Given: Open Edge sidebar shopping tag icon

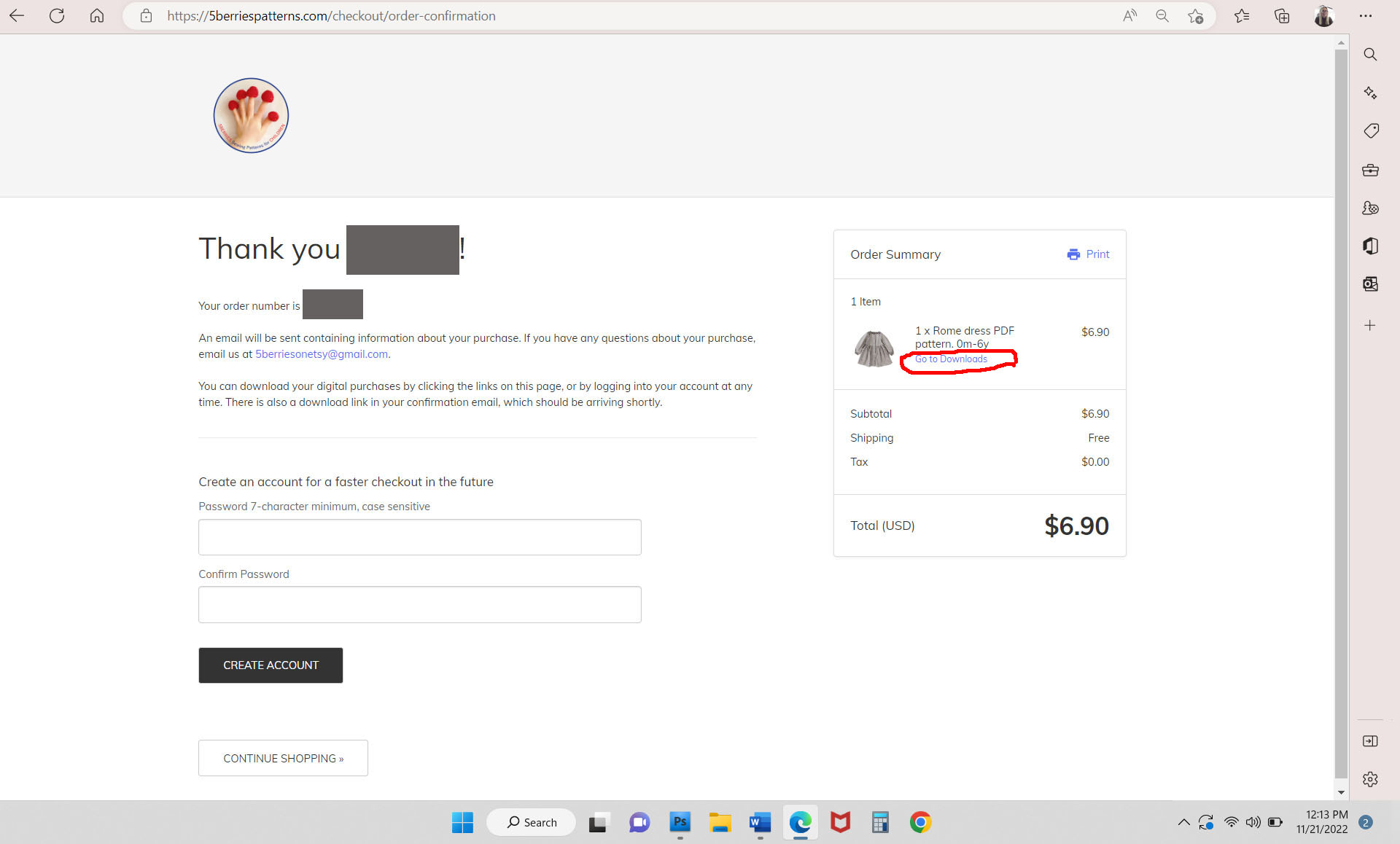Looking at the screenshot, I should tap(1370, 130).
